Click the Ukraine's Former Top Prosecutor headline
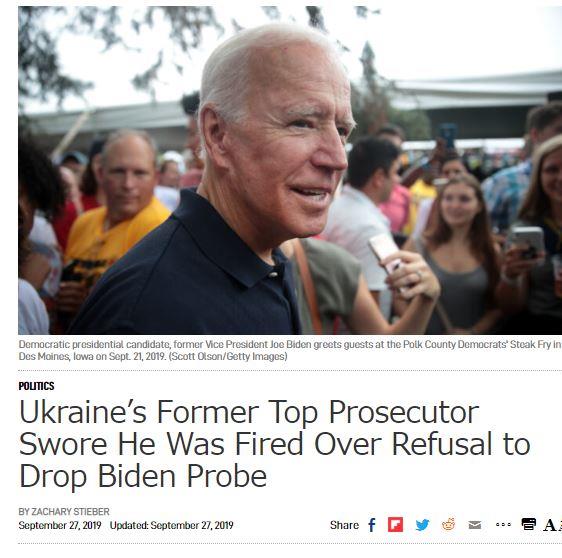The height and width of the screenshot is (558, 562). coord(275,444)
